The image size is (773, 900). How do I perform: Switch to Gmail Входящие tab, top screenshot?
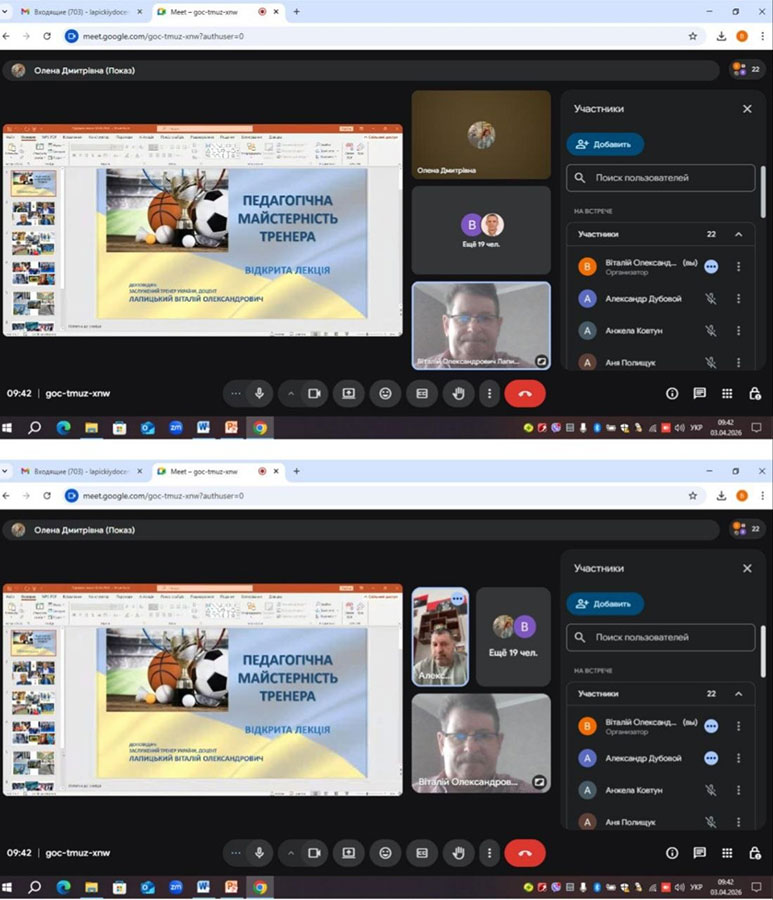[x=79, y=11]
